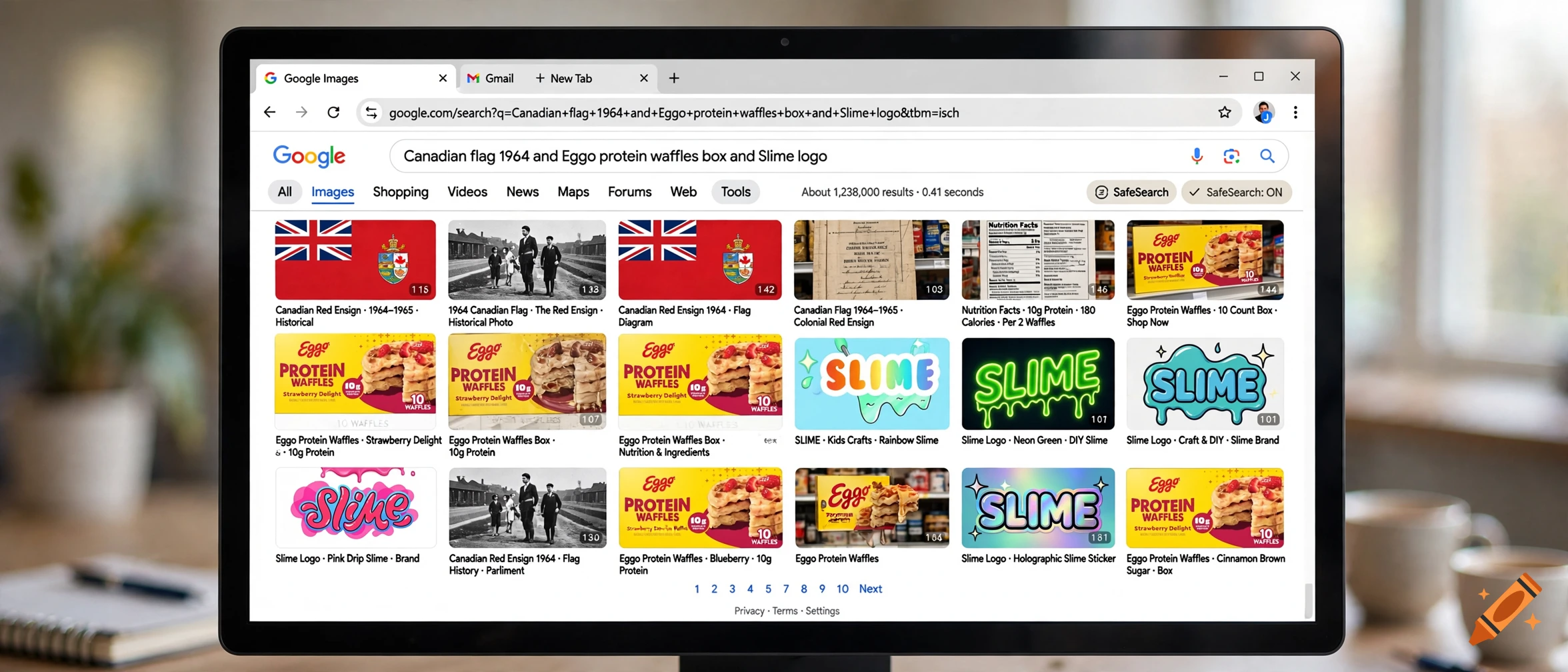Click the page vertical scrollbar
This screenshot has width=1568, height=672.
[x=1308, y=601]
